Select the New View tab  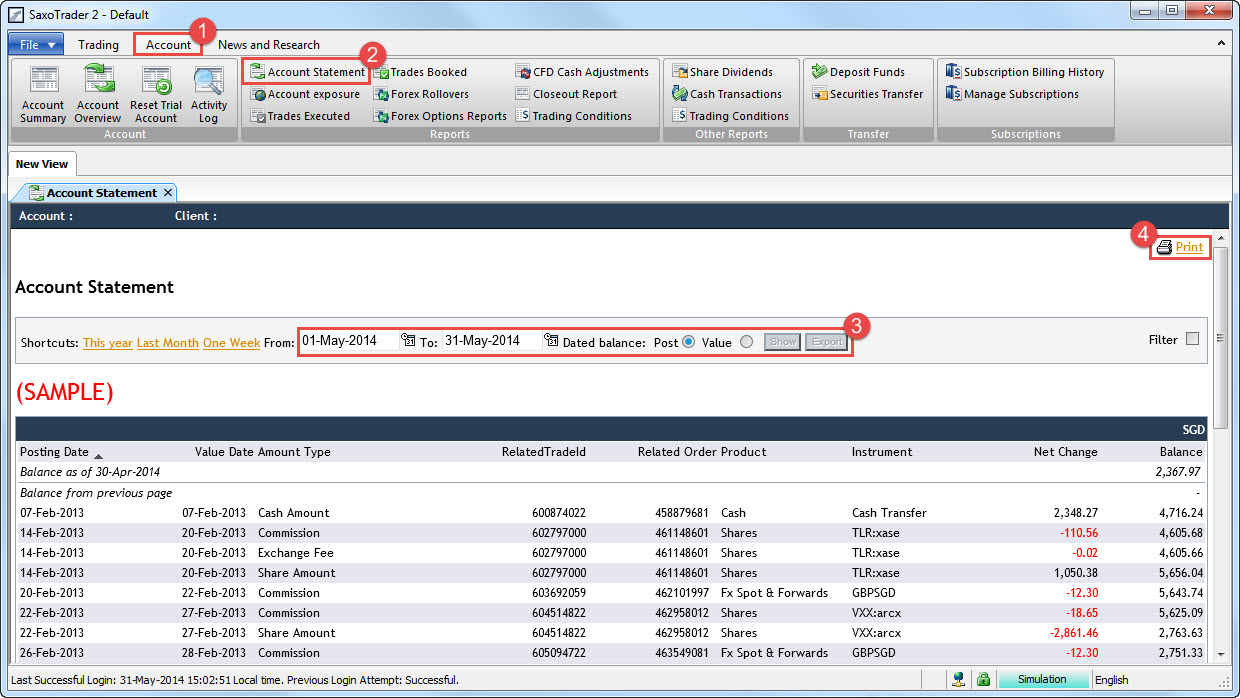41,164
